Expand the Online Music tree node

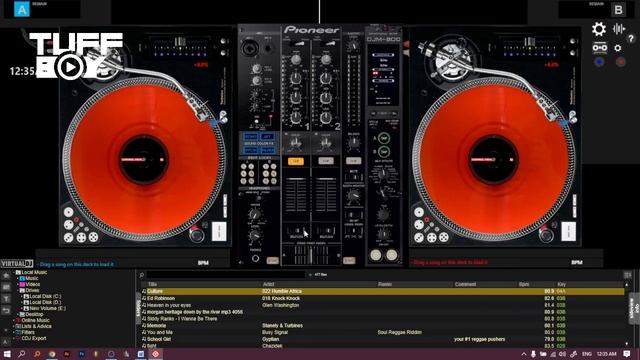tap(13, 320)
